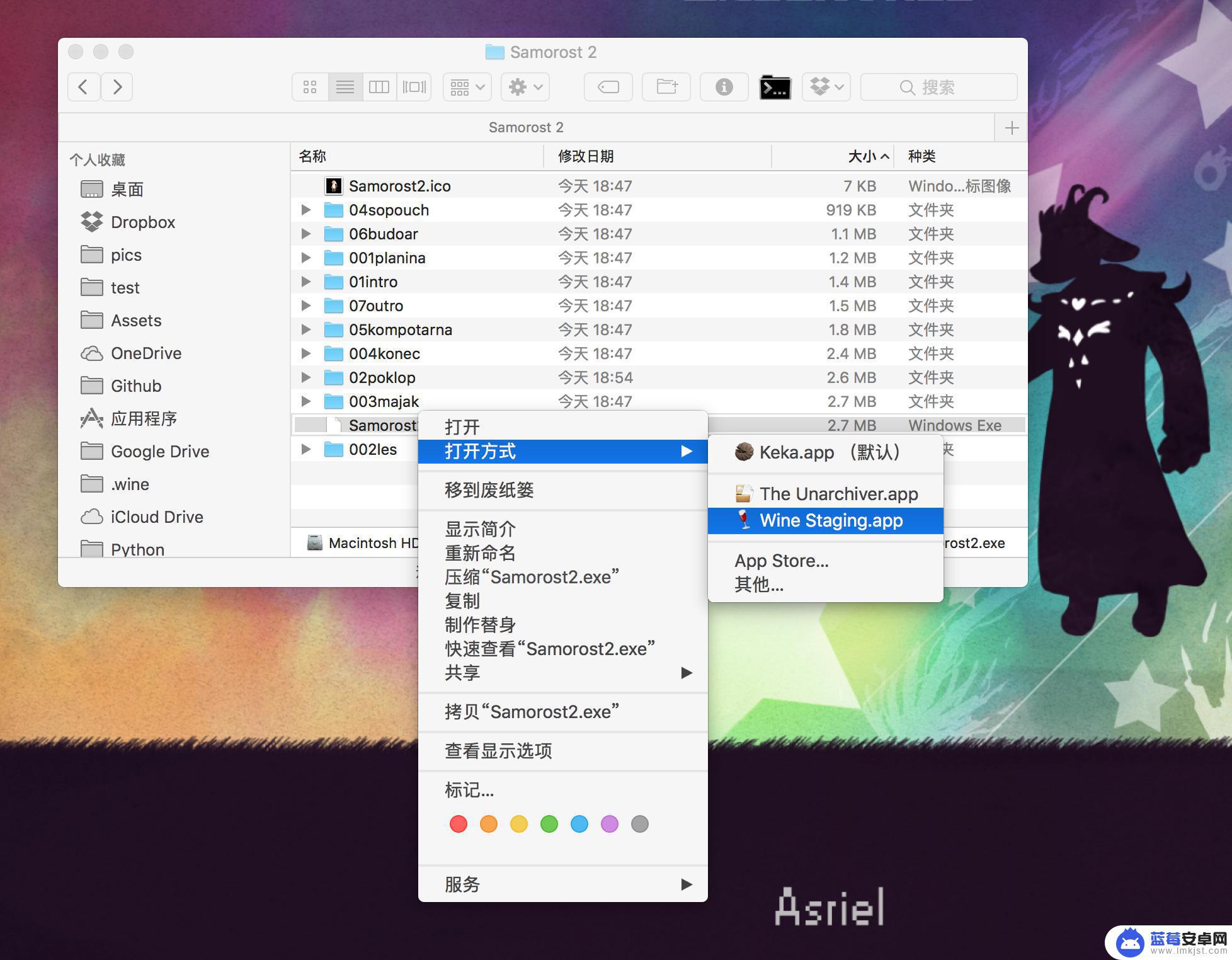Viewport: 1232px width, 960px height.
Task: Select the Samorost 2 tab
Action: [526, 127]
